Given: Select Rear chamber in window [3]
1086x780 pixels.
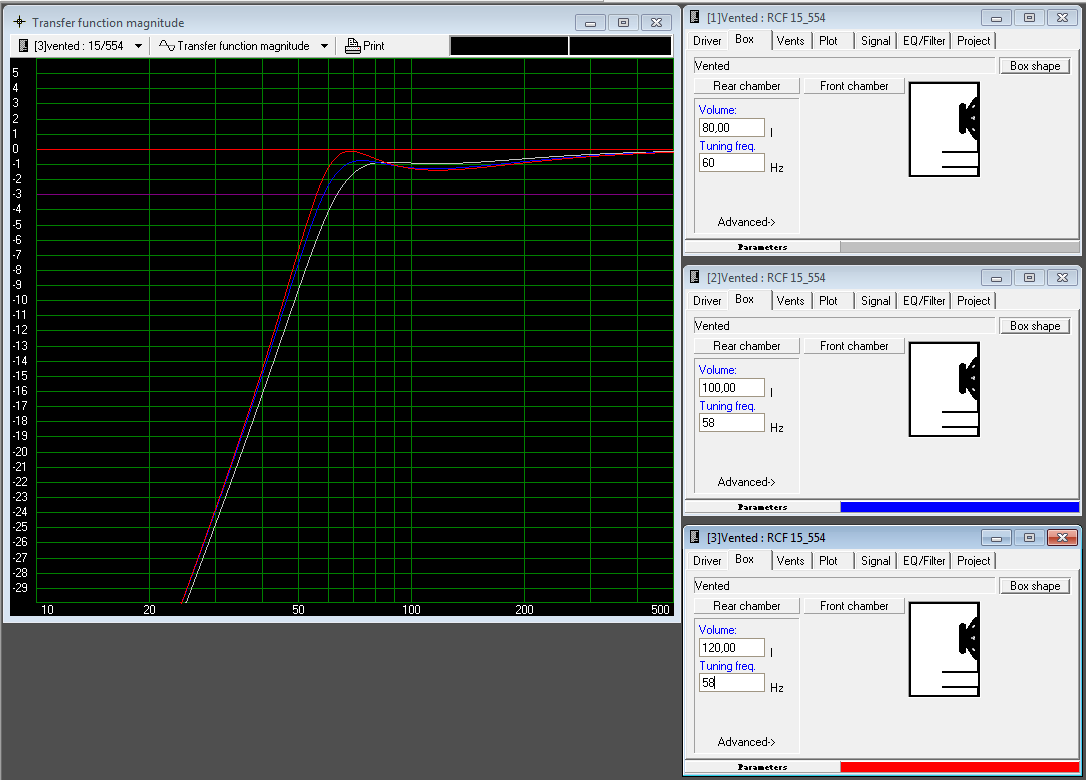Looking at the screenshot, I should [747, 605].
